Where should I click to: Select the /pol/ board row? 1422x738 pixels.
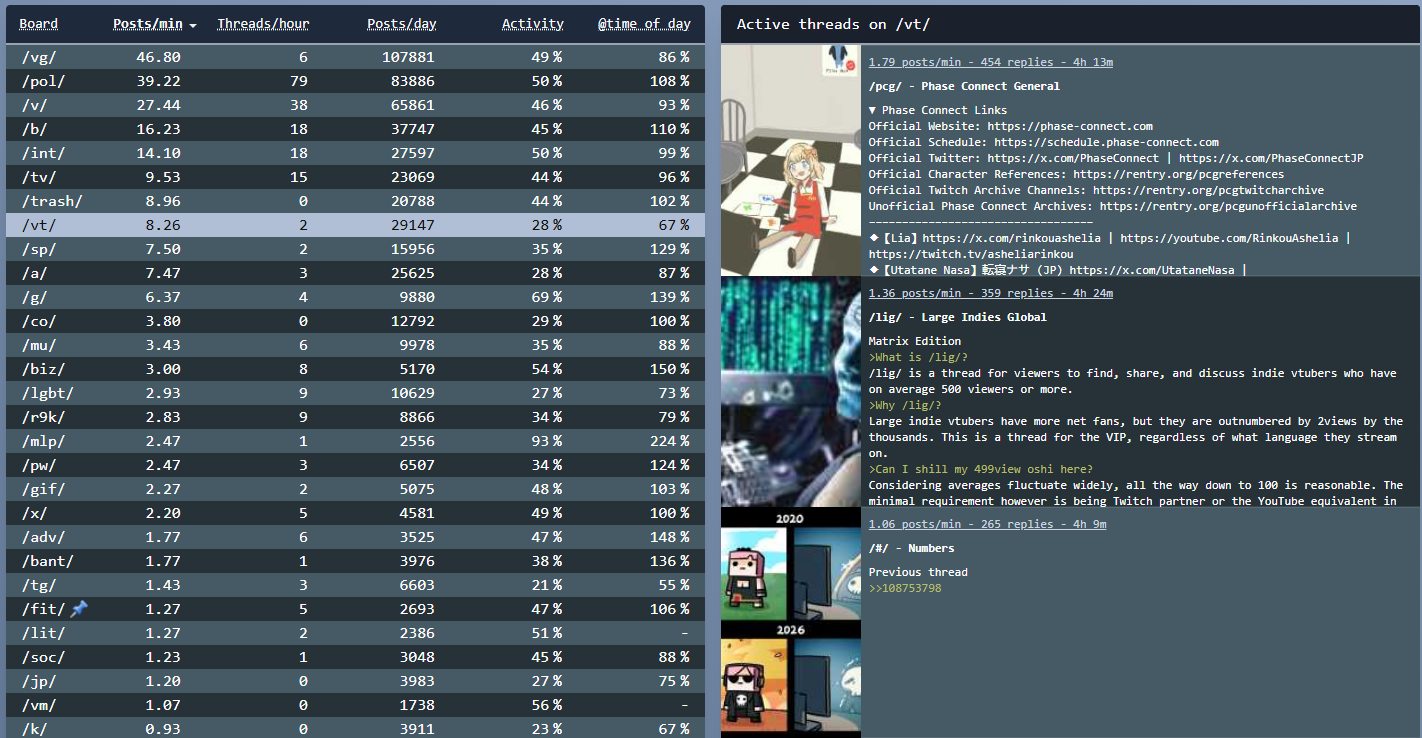click(x=355, y=81)
